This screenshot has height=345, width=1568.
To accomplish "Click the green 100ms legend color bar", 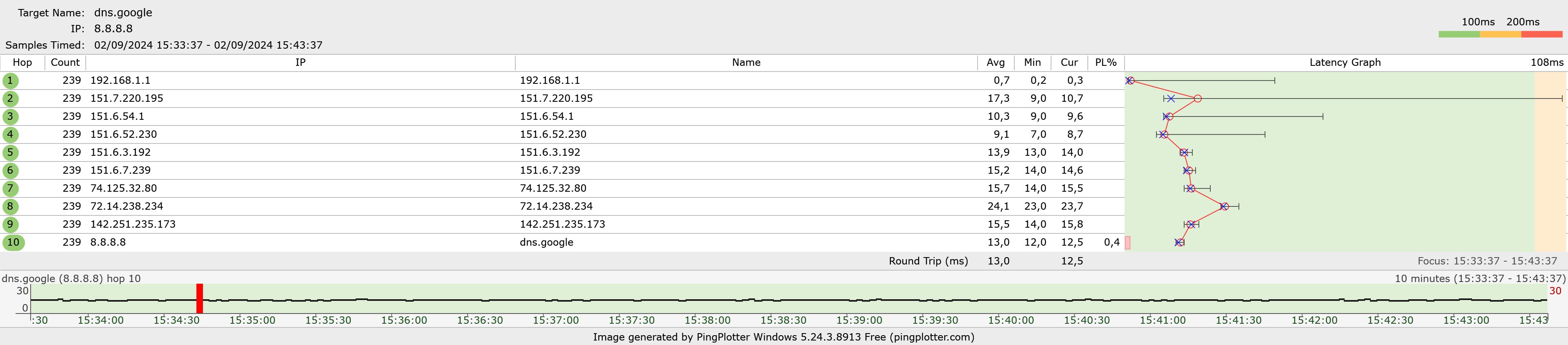I will pos(1459,35).
